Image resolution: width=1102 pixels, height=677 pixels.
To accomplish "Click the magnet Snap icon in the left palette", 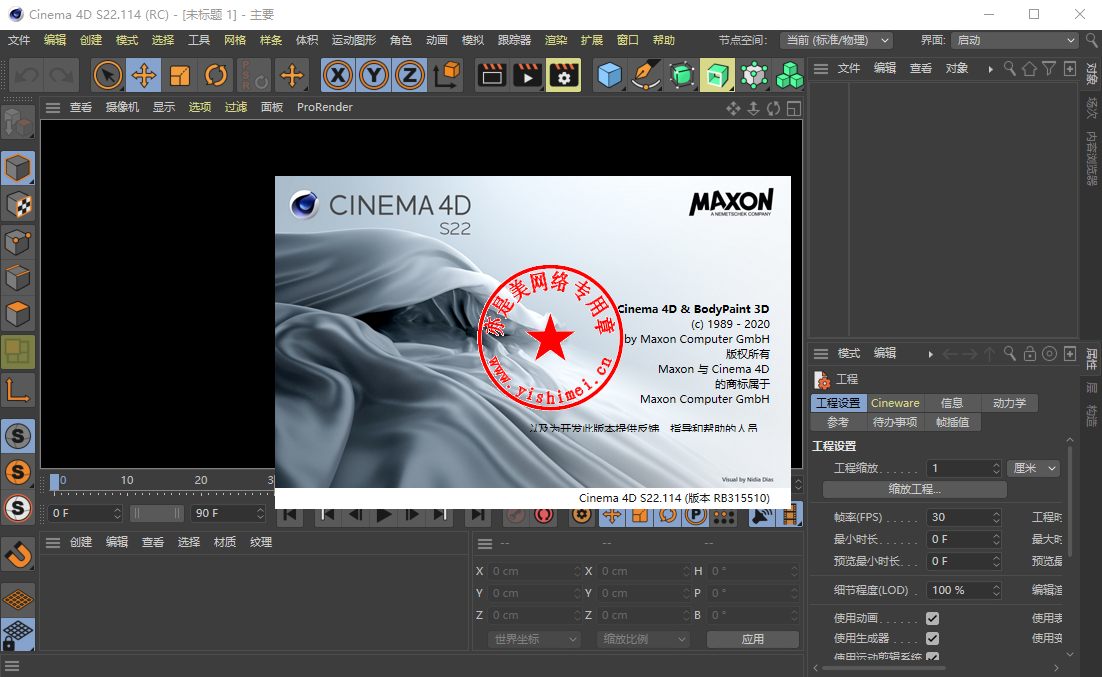I will point(18,554).
